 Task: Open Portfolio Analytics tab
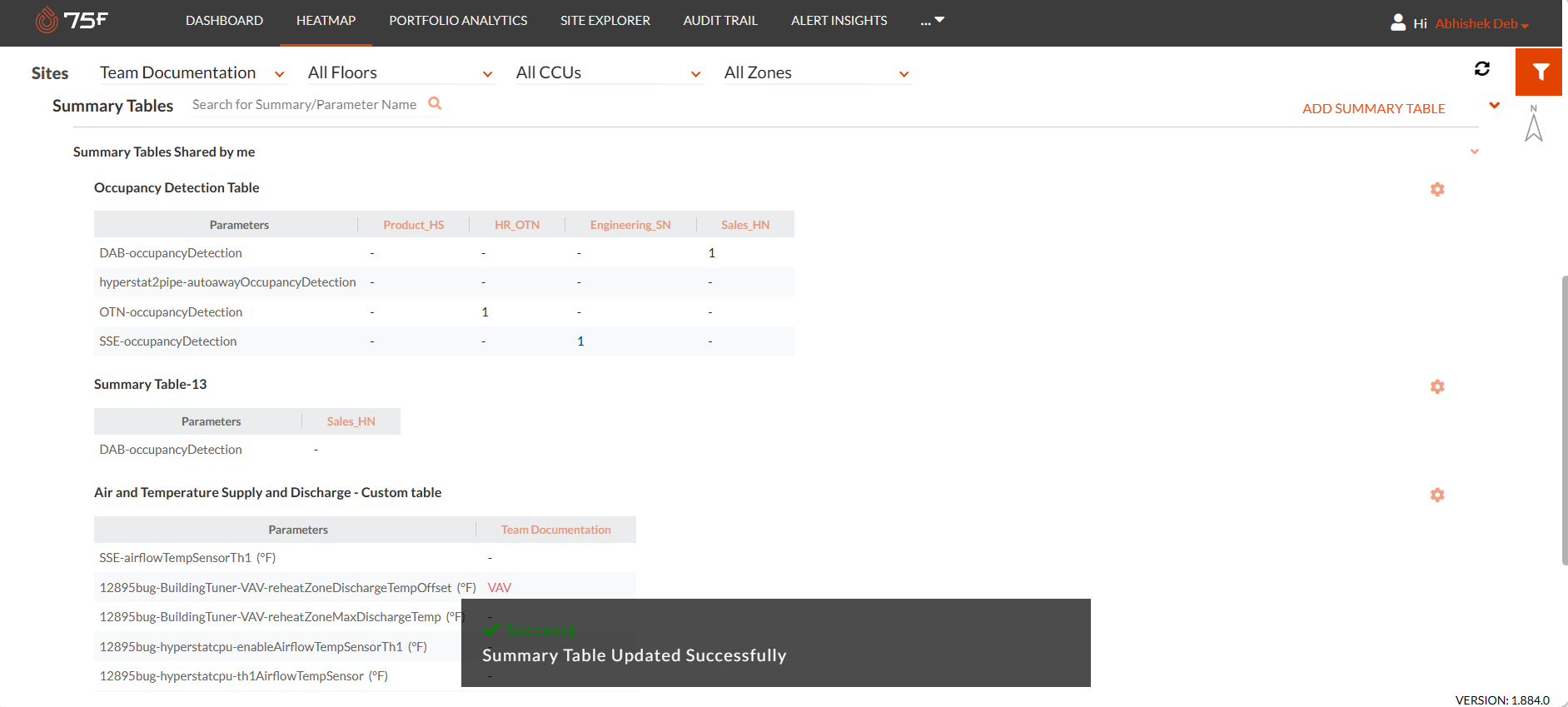tap(458, 21)
